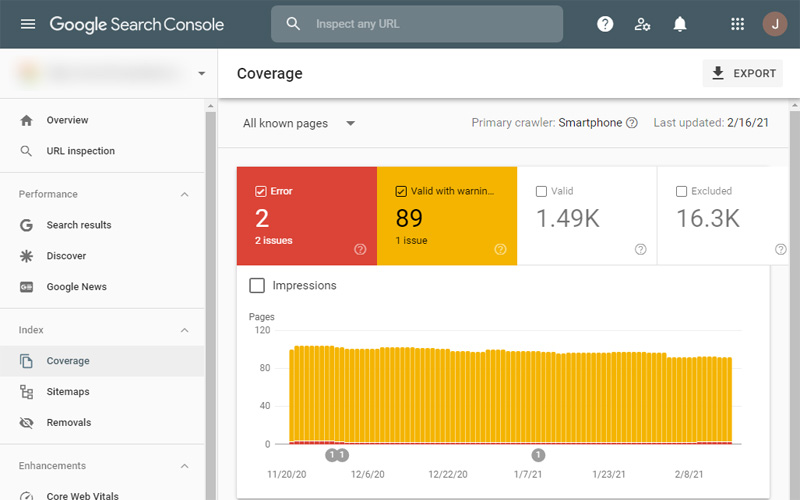Check the Excluded checkbox
This screenshot has width=800, height=500.
pos(681,191)
